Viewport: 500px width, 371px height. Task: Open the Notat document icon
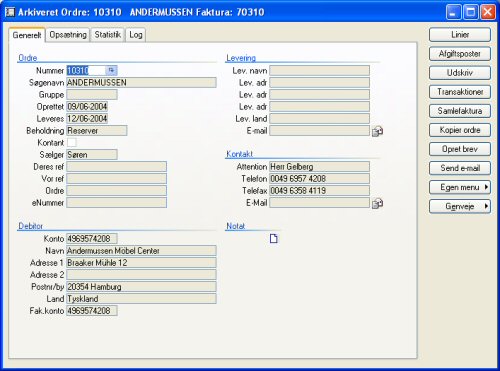[x=274, y=238]
